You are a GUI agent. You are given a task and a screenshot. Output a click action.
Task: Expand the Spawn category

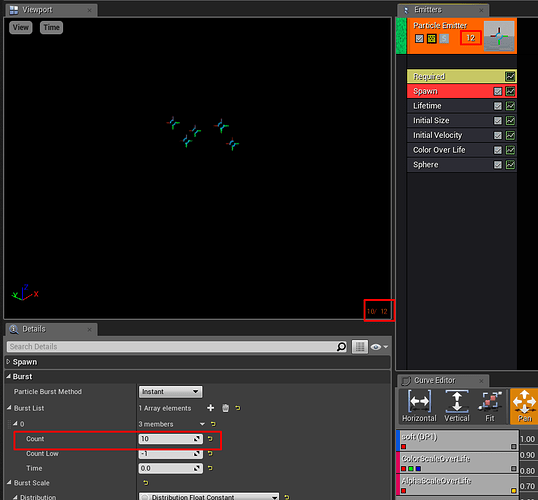coord(9,362)
